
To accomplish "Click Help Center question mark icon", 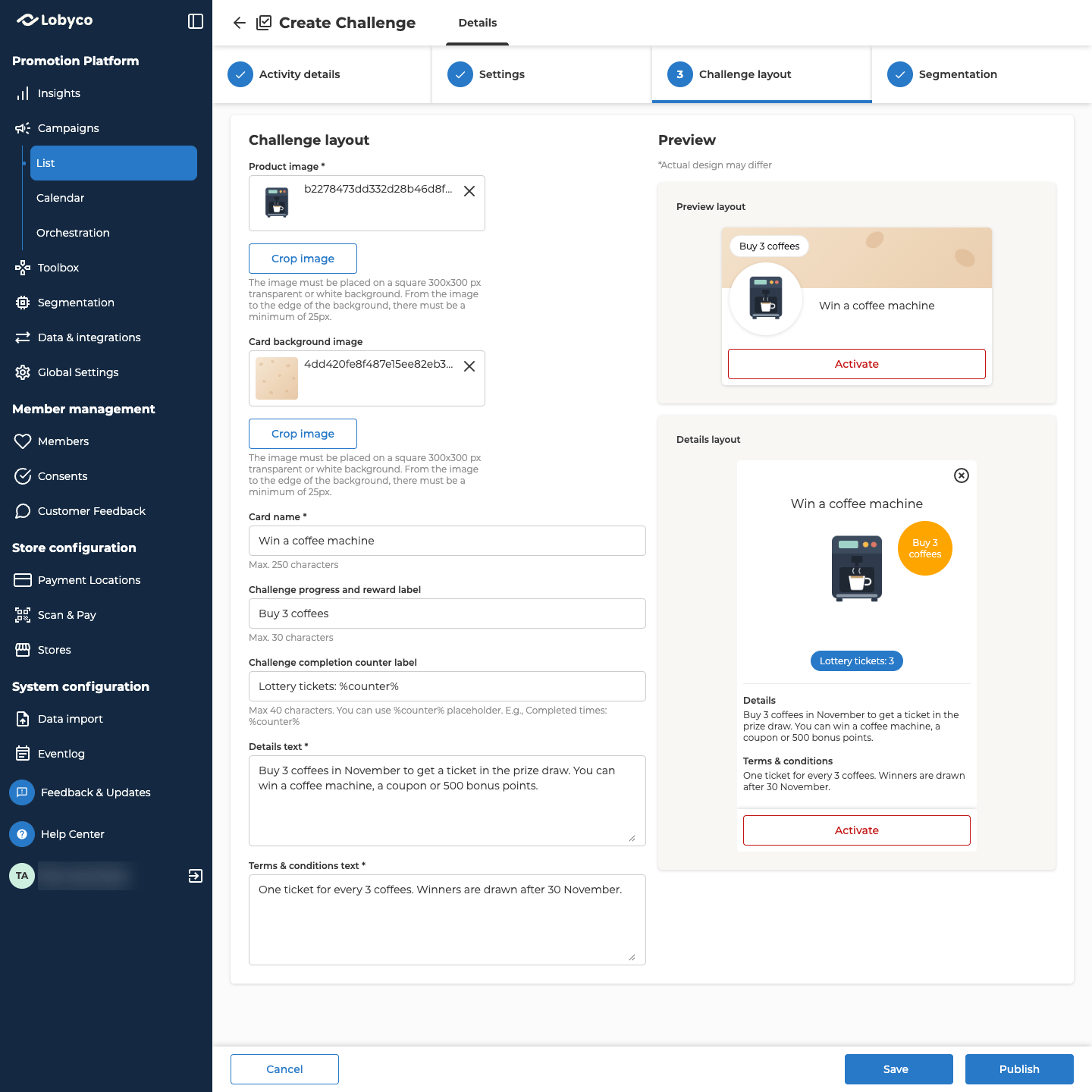I will pos(22,834).
